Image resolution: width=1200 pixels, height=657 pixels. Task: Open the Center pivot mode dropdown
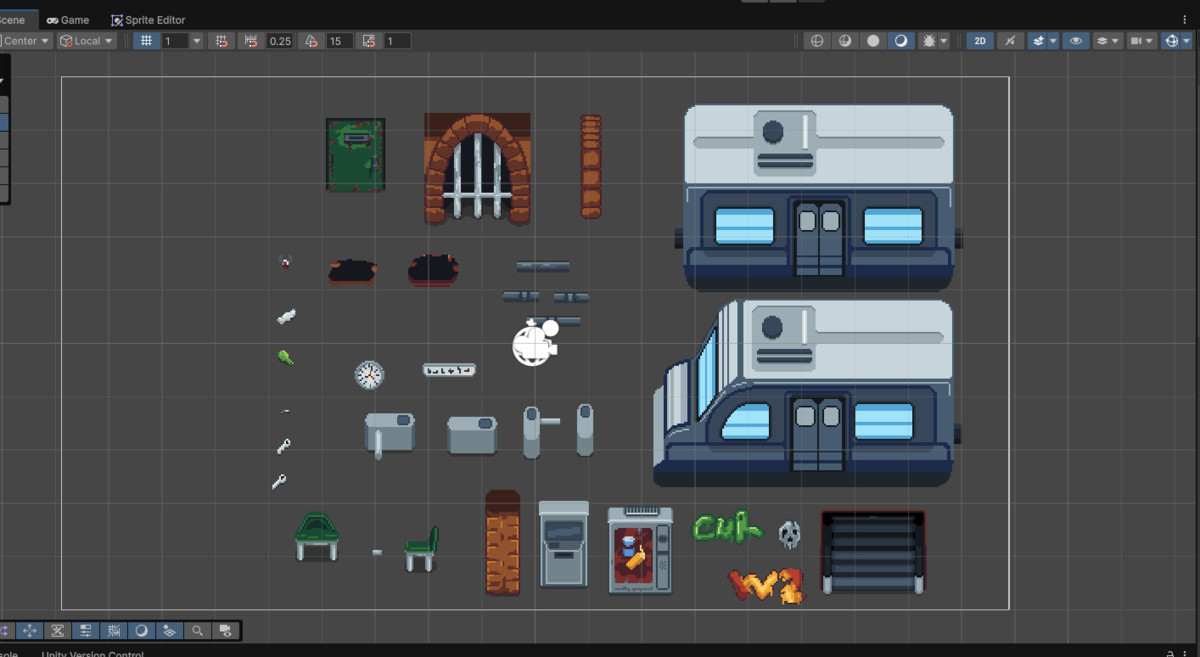coord(26,41)
